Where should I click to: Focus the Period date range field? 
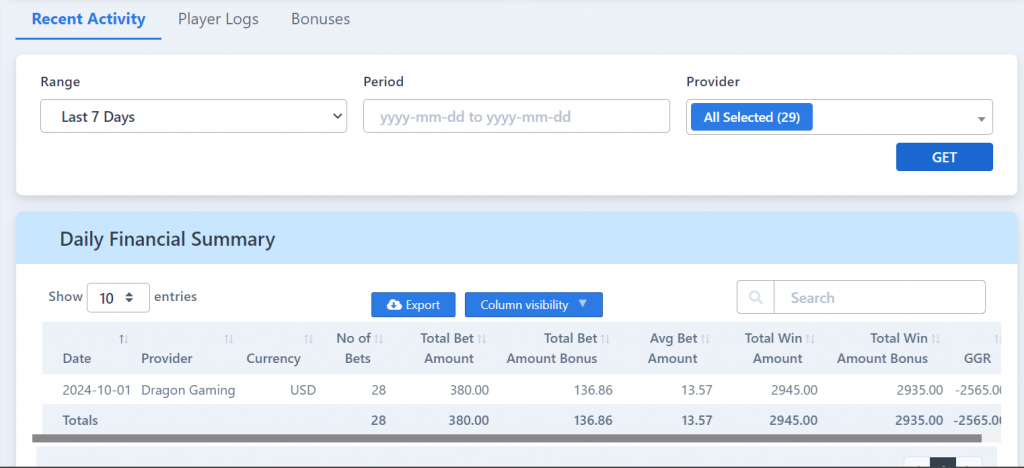click(x=517, y=116)
